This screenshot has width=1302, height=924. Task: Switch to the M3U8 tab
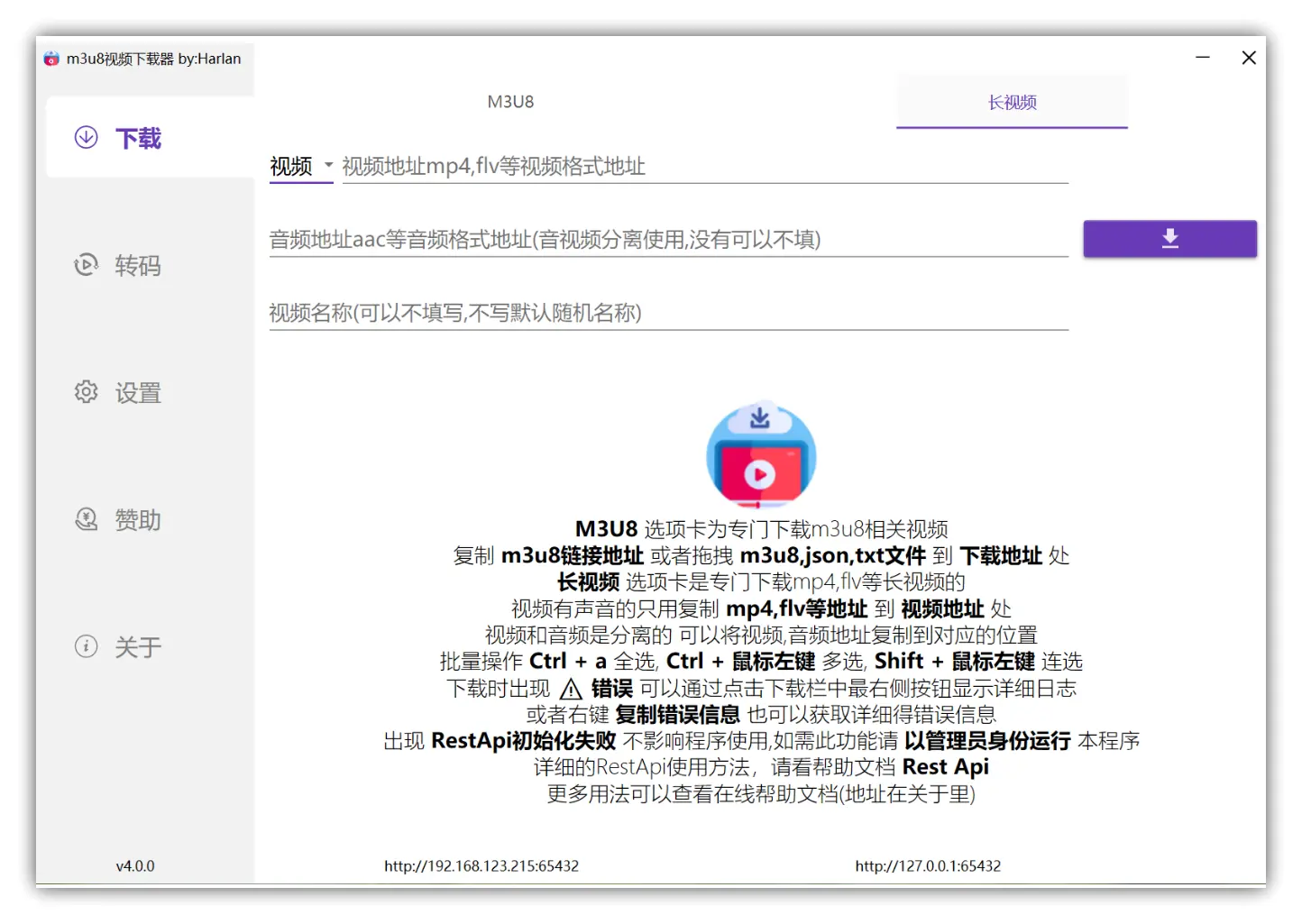point(510,102)
